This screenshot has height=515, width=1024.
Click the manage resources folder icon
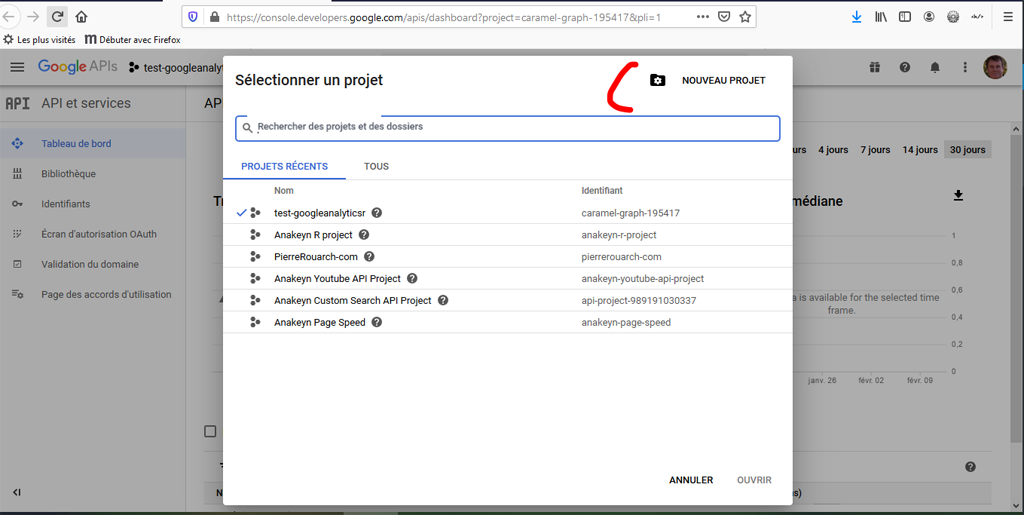coord(658,80)
